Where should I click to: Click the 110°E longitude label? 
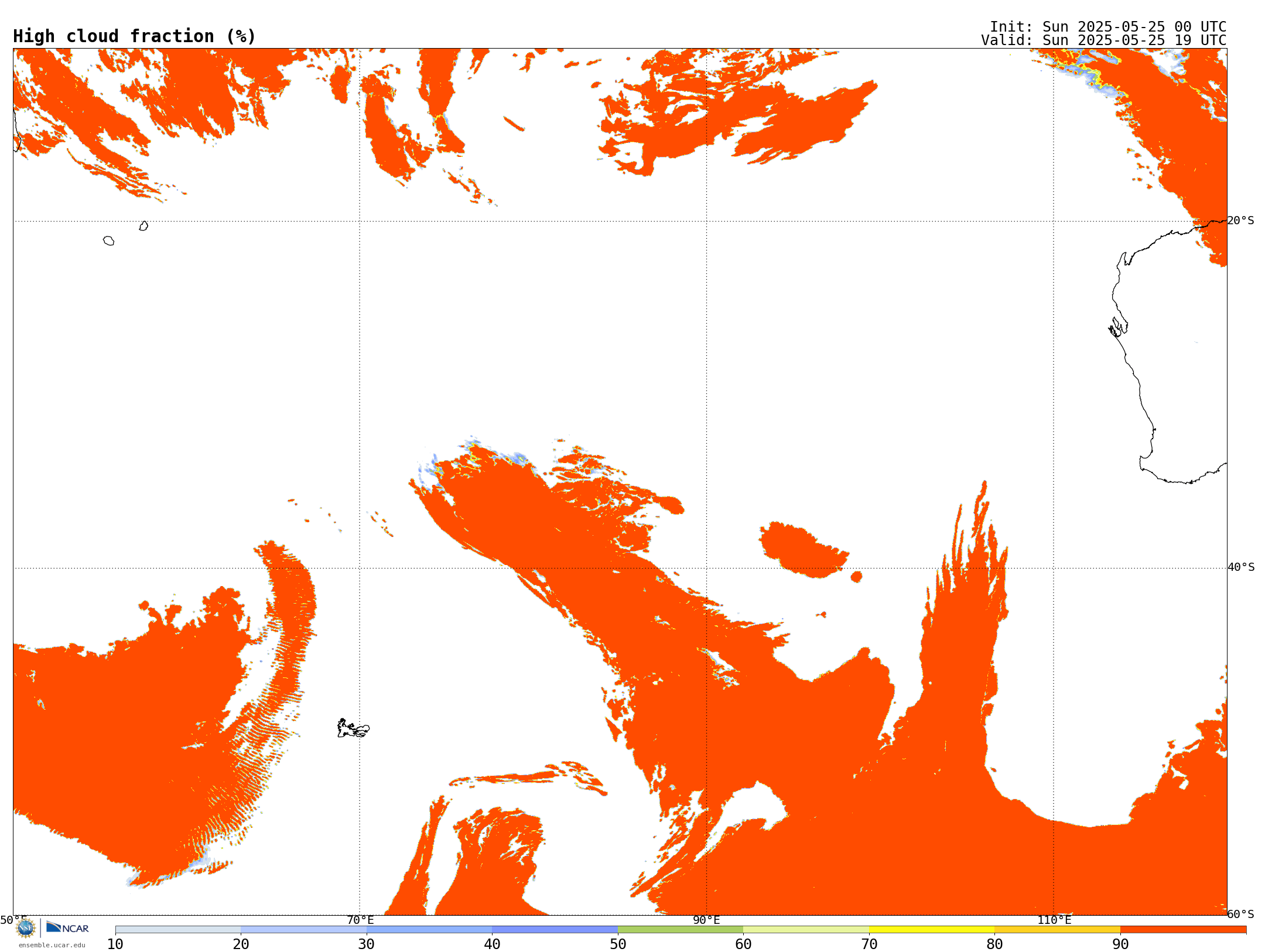tap(1054, 920)
